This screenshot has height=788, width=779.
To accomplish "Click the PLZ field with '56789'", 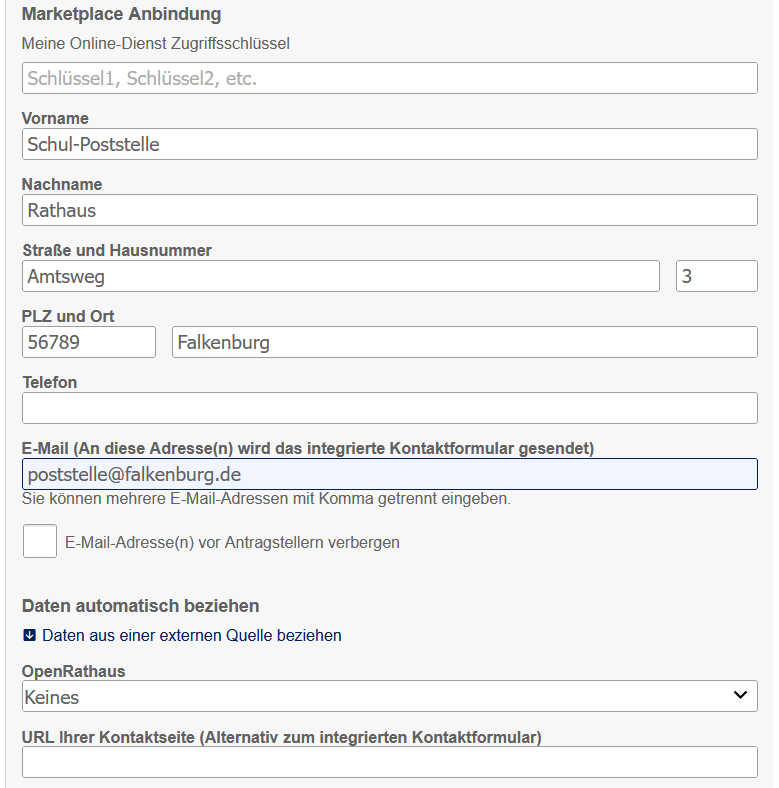I will pos(88,342).
